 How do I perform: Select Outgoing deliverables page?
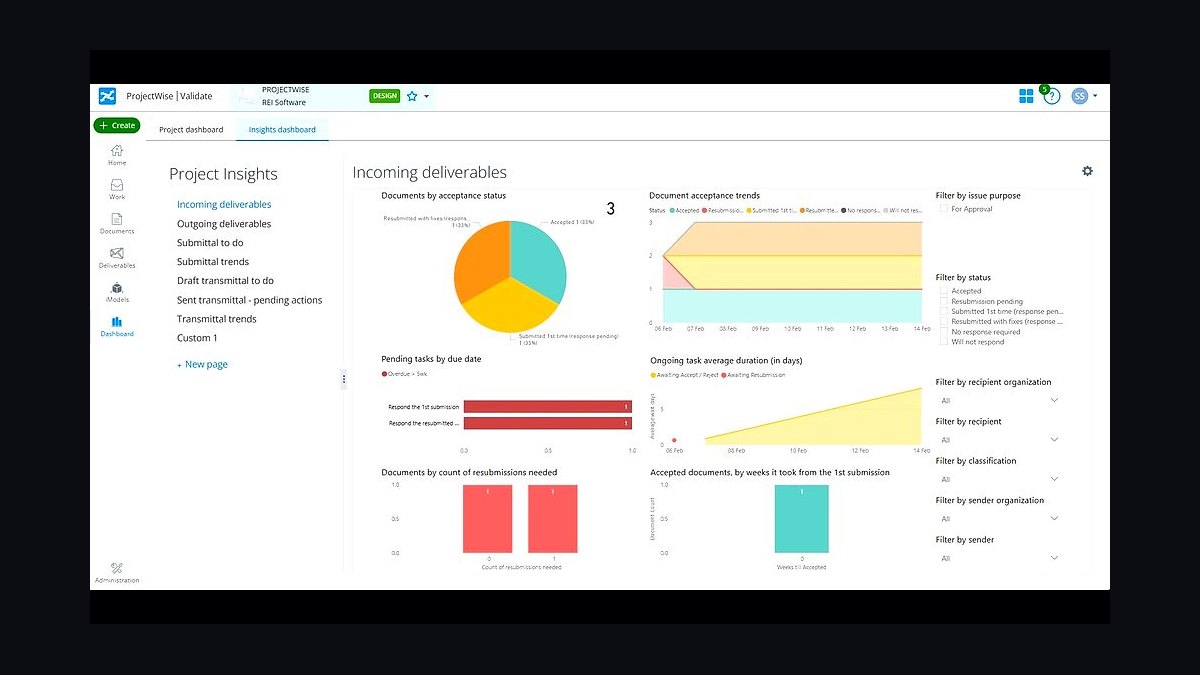[x=224, y=224]
